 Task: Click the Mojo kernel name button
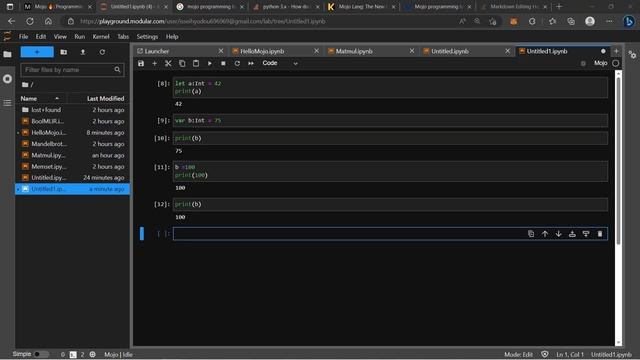point(600,63)
